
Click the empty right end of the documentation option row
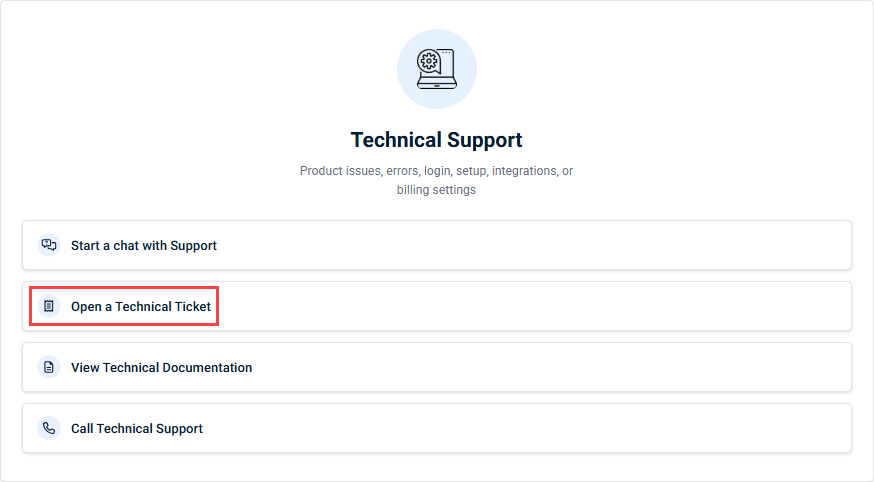[800, 367]
